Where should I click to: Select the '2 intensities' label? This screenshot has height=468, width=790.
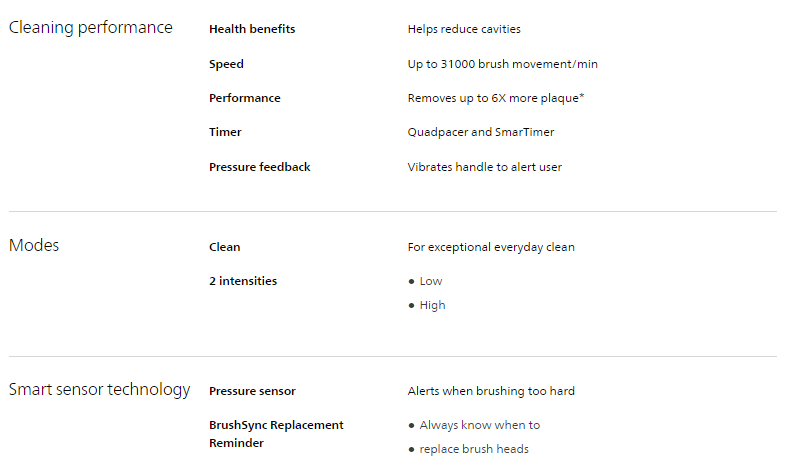click(243, 281)
